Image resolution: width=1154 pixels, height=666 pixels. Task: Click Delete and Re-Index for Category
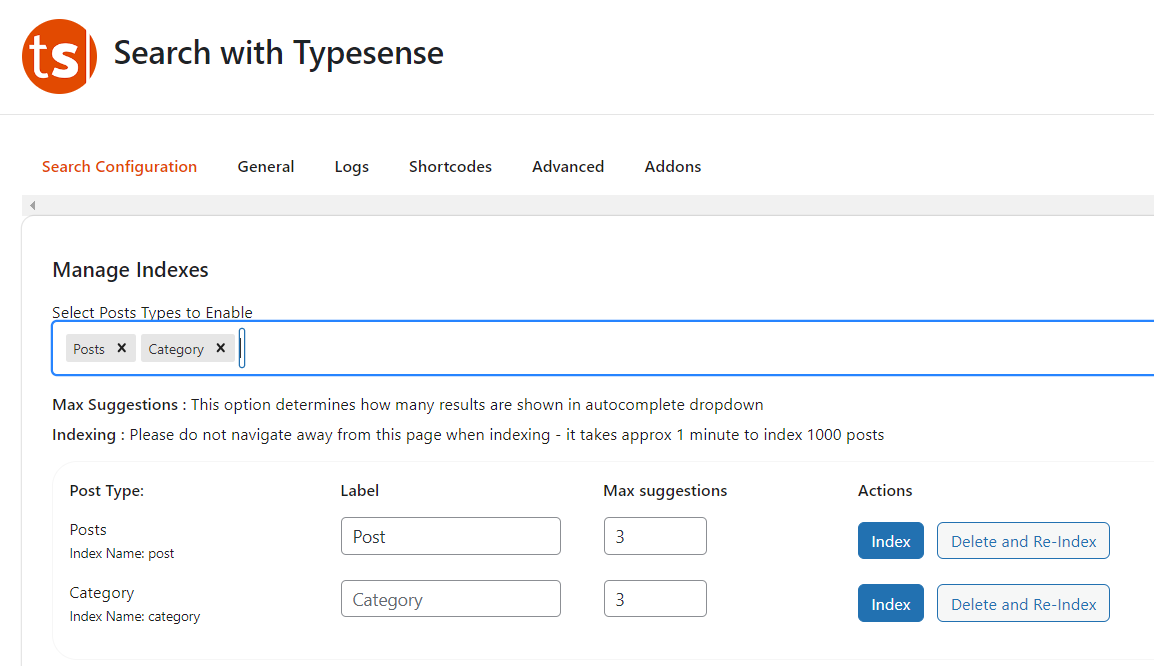pyautogui.click(x=1023, y=603)
